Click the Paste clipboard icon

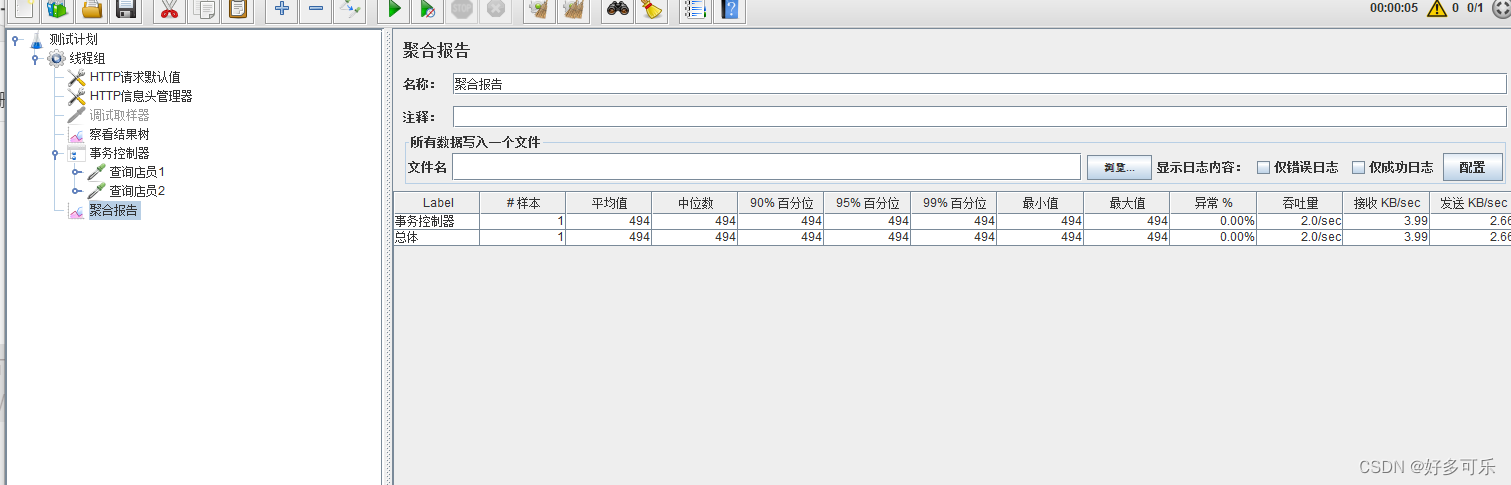(238, 10)
